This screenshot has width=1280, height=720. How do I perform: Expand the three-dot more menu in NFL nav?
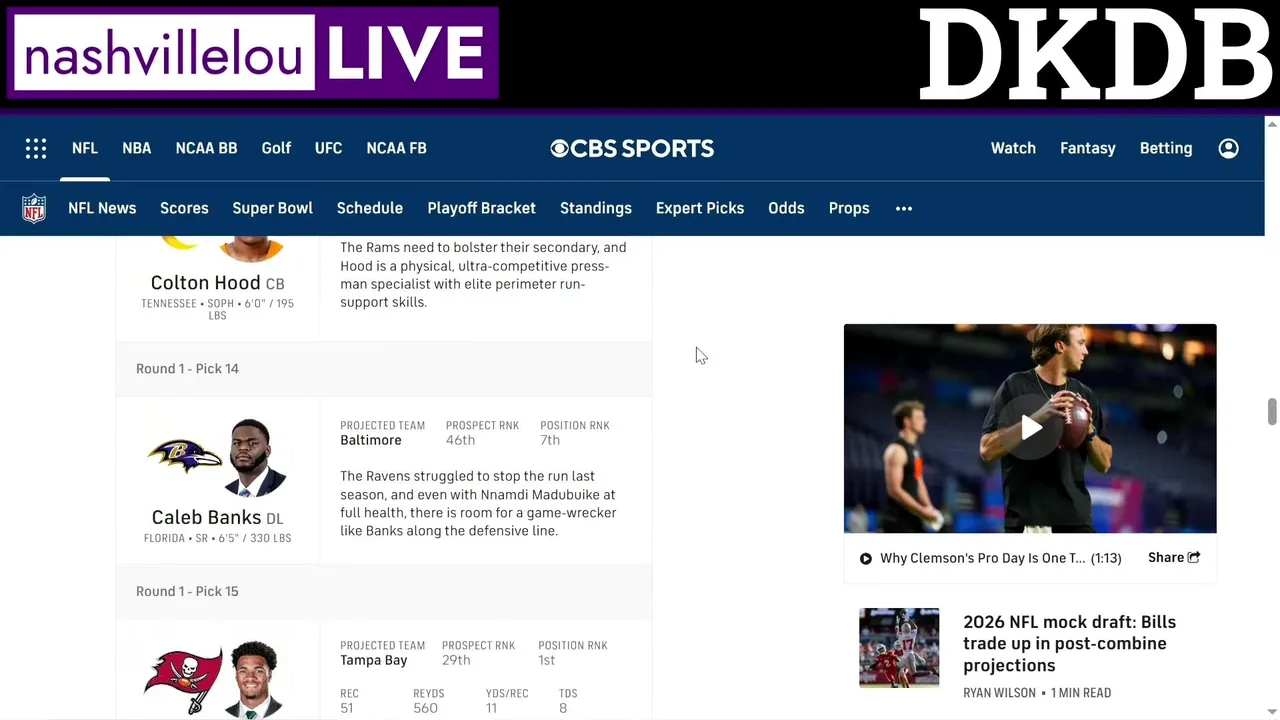[x=904, y=208]
